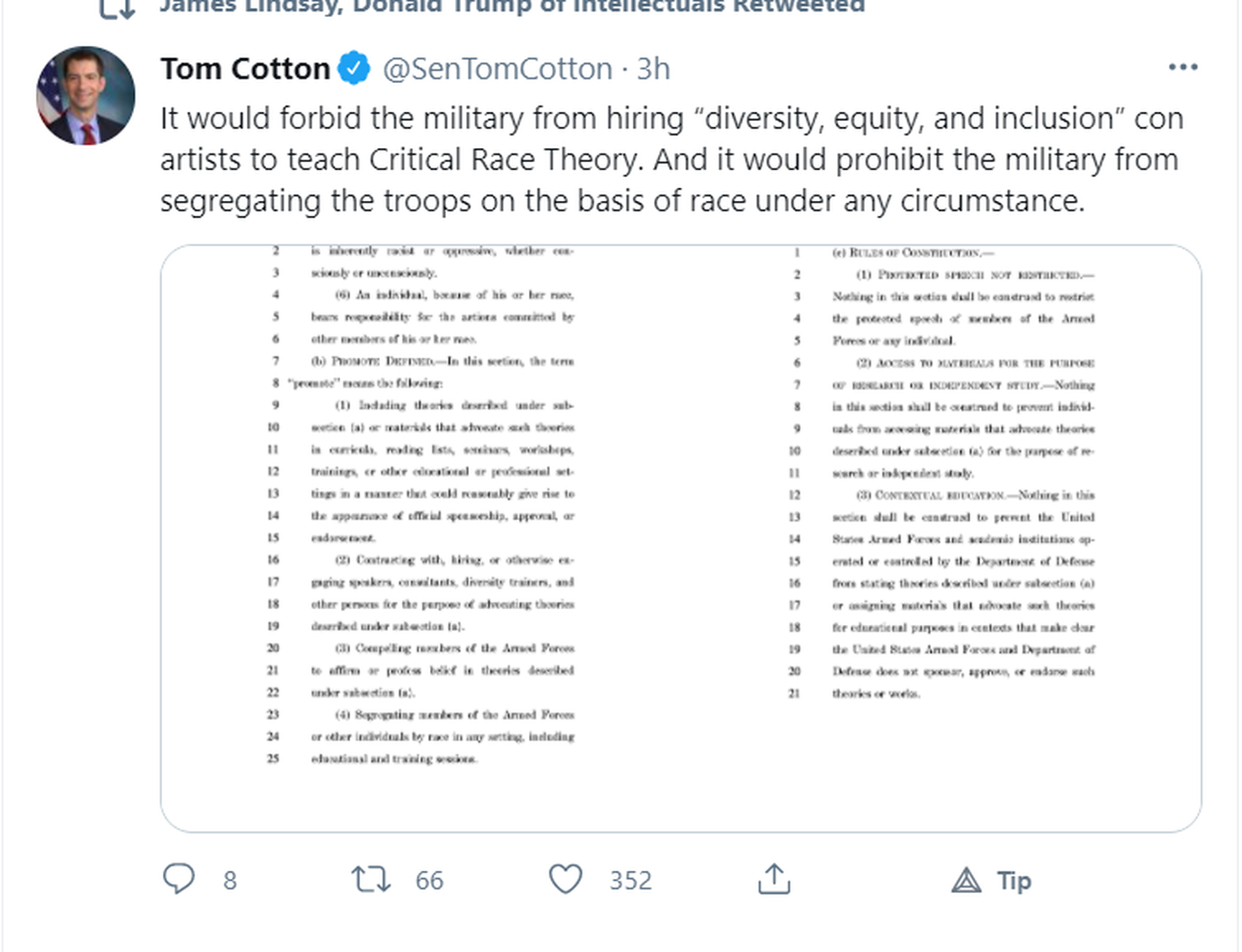Click the reply speech bubble icon
Screen dimensions: 1242x952
tap(179, 879)
